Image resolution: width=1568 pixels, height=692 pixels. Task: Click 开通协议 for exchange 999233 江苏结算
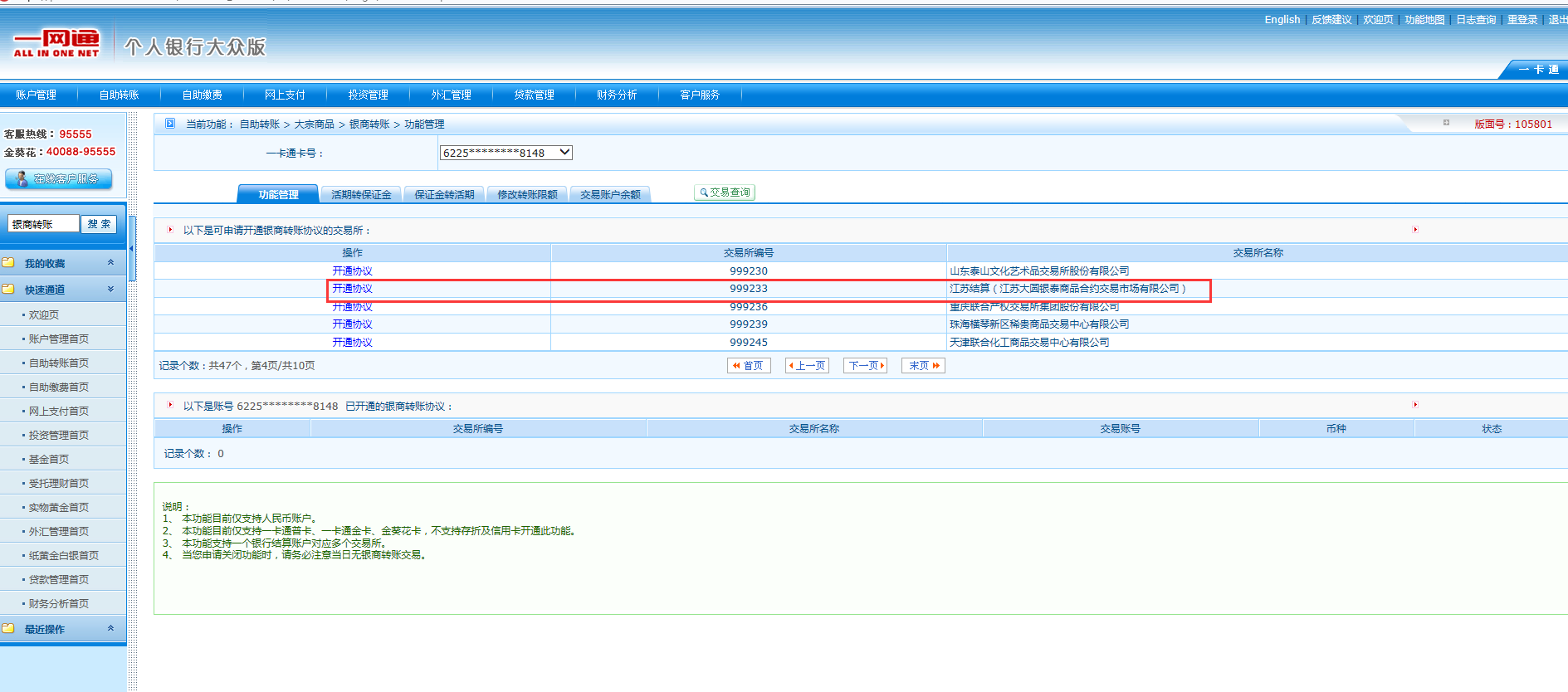(x=352, y=288)
